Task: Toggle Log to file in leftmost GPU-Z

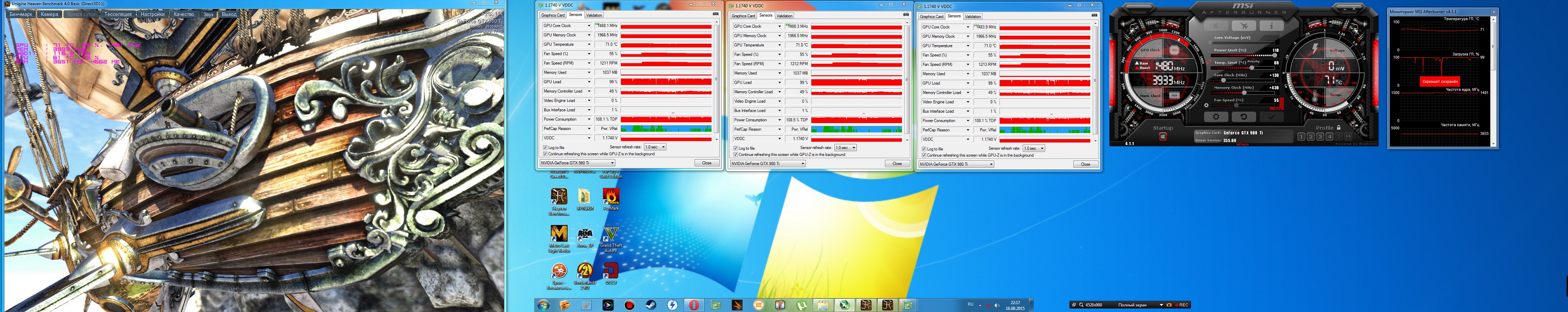Action: pos(545,147)
